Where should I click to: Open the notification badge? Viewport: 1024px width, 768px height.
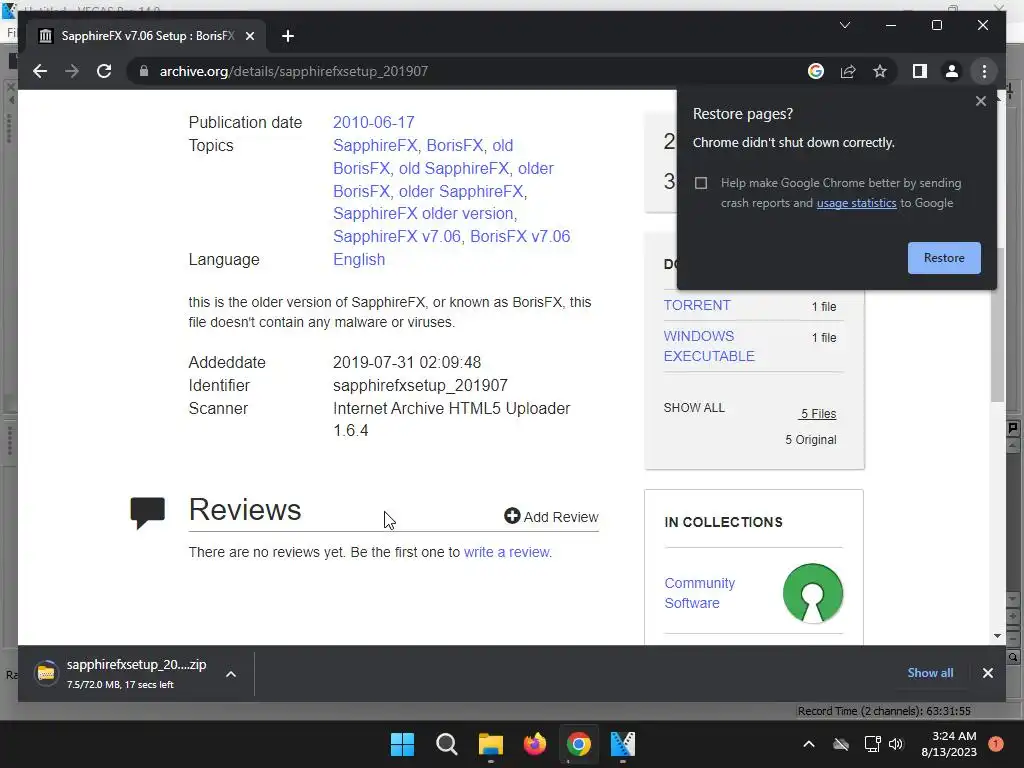tap(996, 744)
